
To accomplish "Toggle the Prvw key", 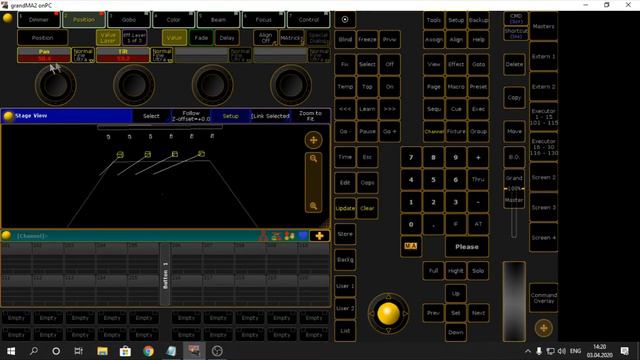I will pos(389,40).
